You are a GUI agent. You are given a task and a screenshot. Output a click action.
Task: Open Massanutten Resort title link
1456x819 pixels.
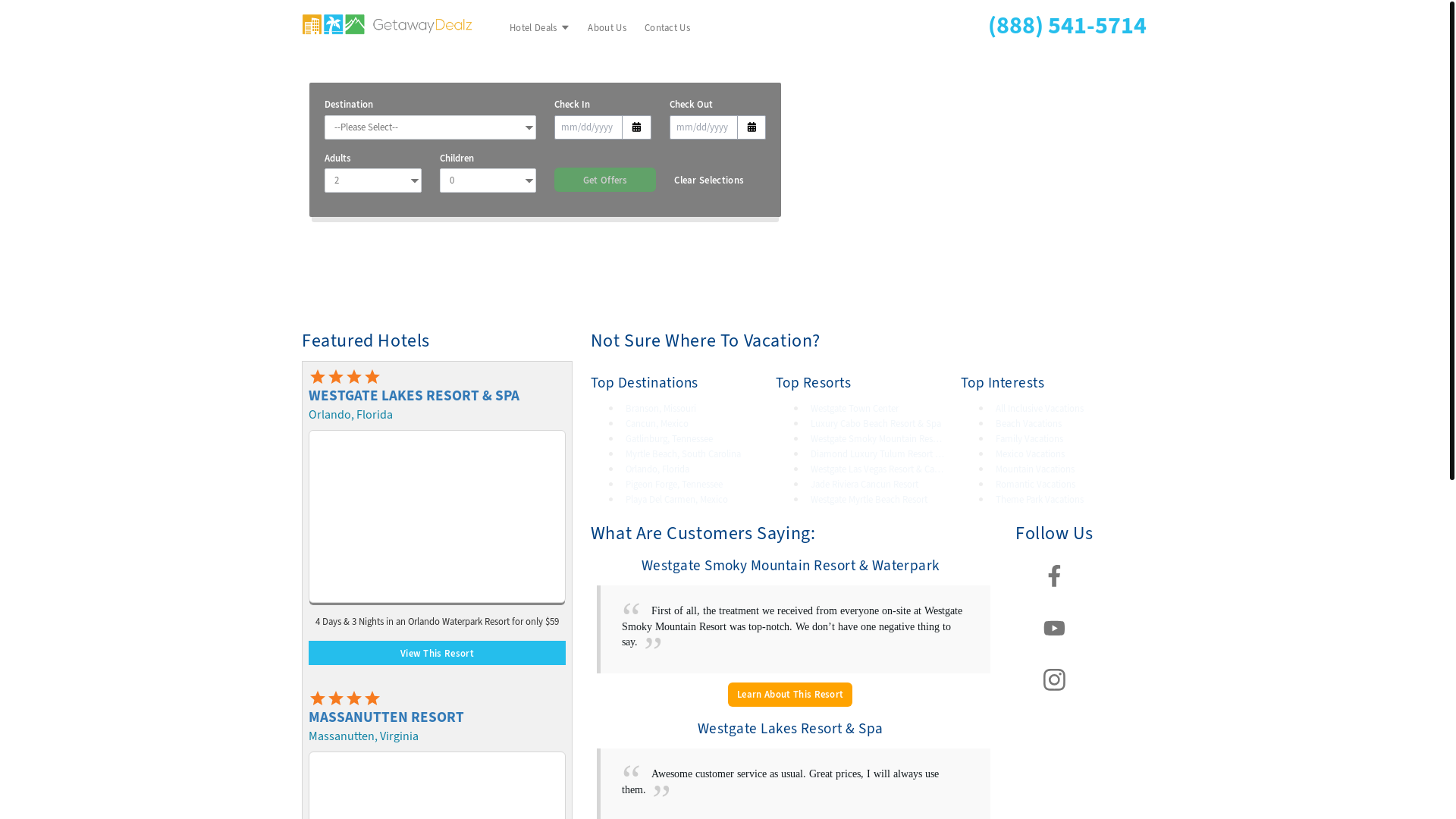pos(386,717)
